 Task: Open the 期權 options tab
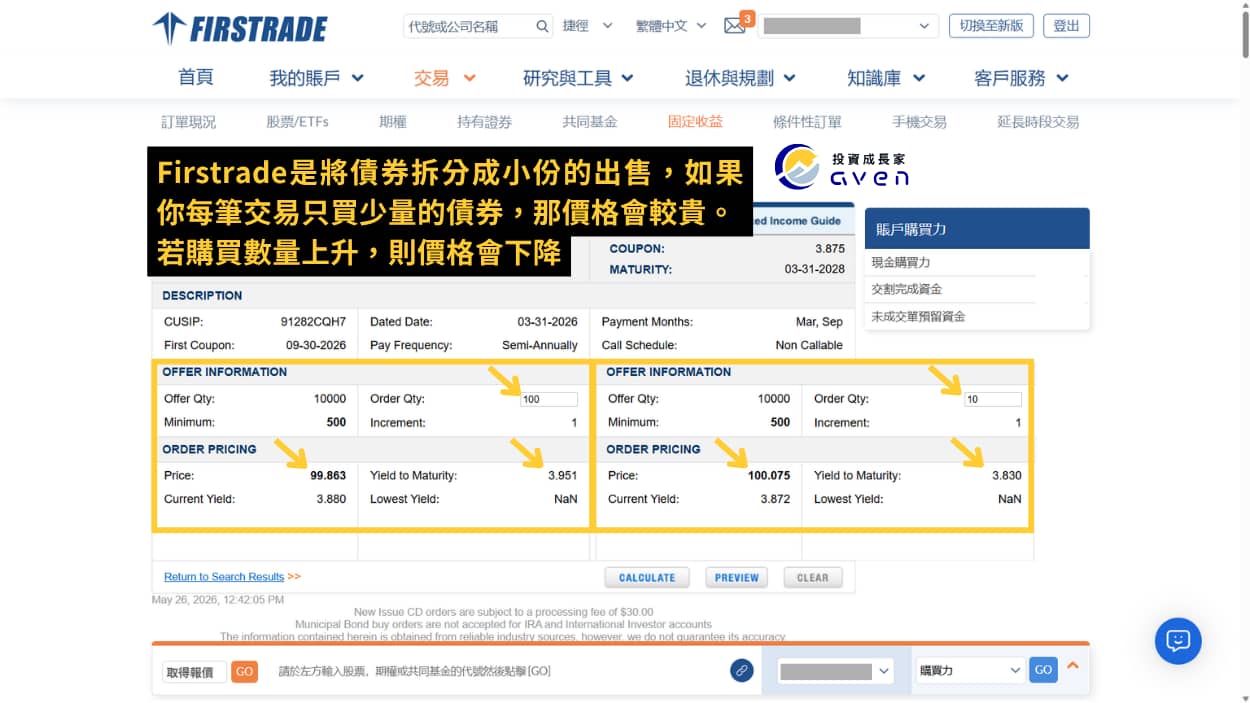click(x=393, y=122)
